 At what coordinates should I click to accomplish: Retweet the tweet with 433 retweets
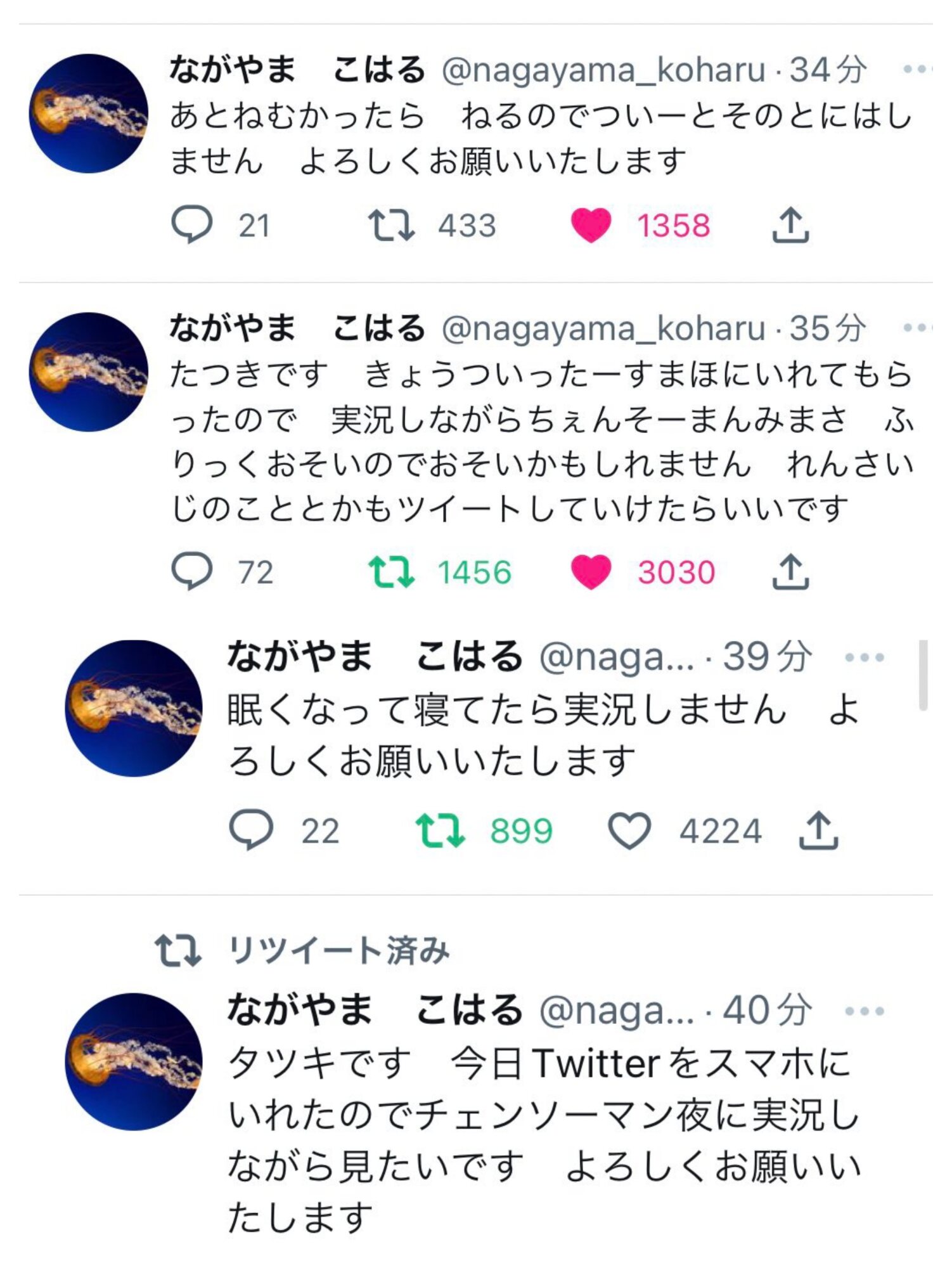click(391, 225)
